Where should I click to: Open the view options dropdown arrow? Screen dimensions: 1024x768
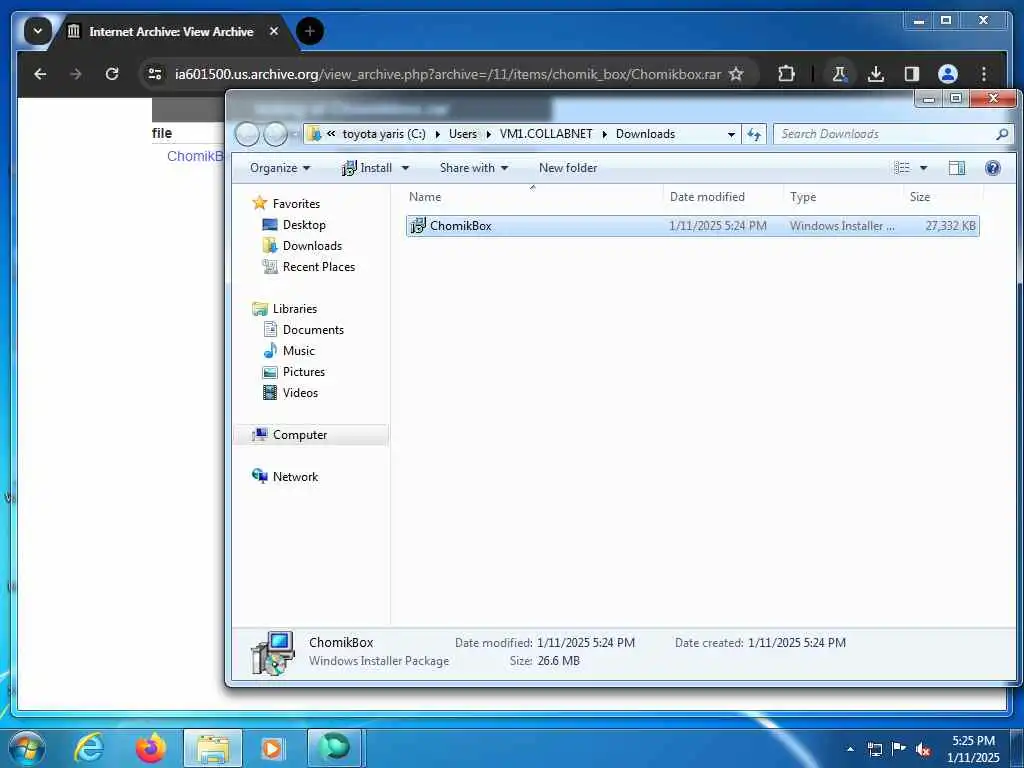pyautogui.click(x=923, y=168)
